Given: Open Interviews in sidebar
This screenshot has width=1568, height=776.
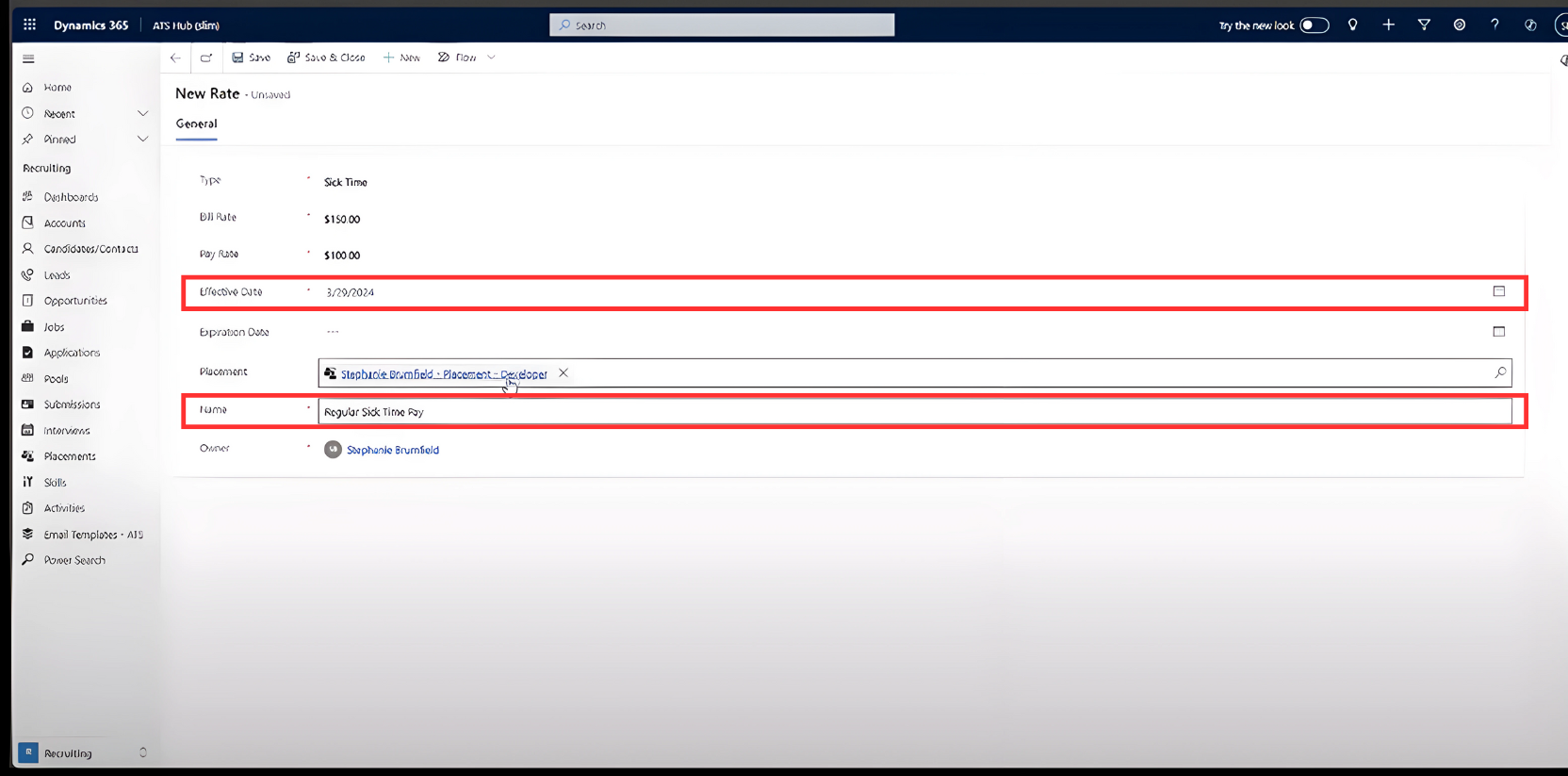Looking at the screenshot, I should pyautogui.click(x=67, y=431).
